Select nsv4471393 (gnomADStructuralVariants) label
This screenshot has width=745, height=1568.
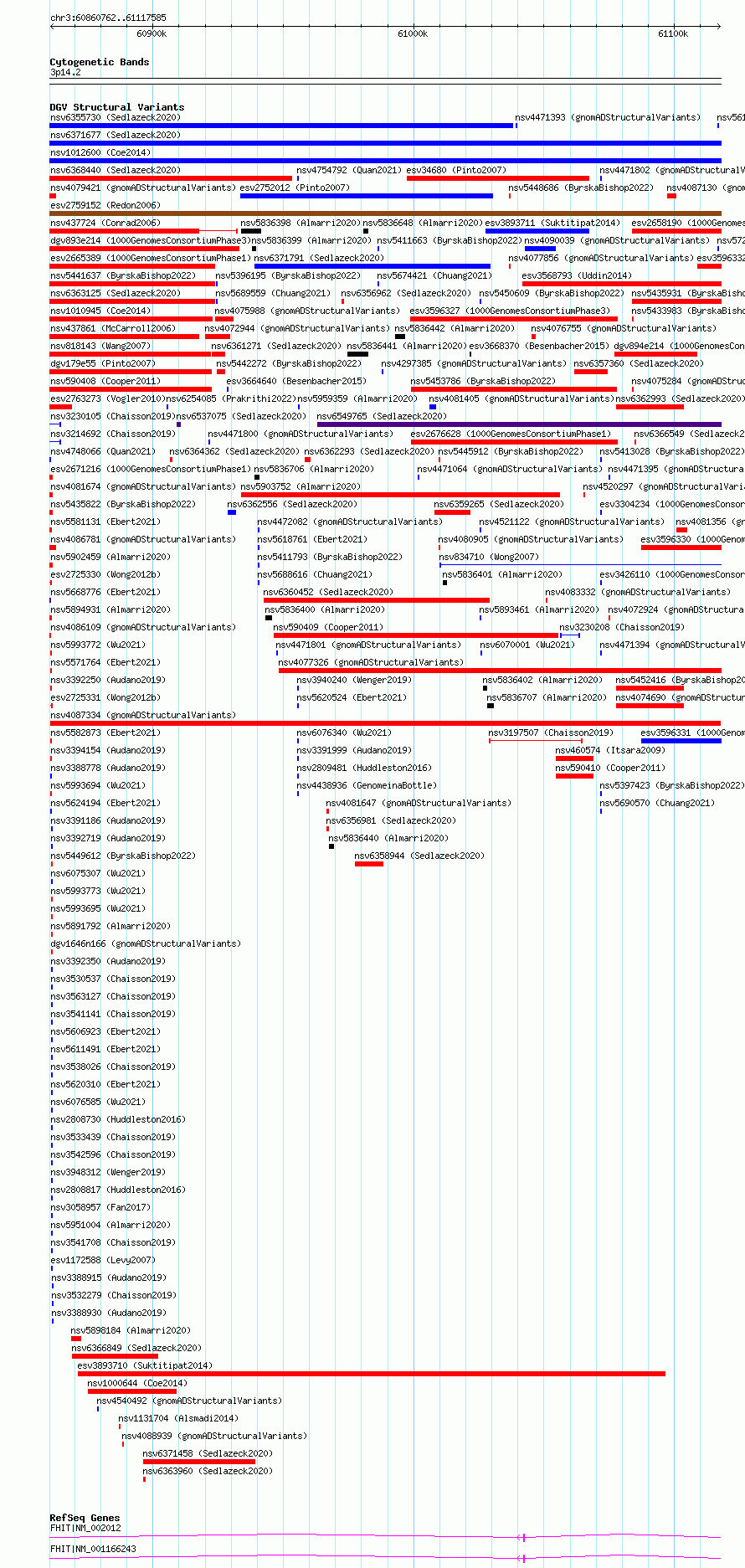pos(608,117)
